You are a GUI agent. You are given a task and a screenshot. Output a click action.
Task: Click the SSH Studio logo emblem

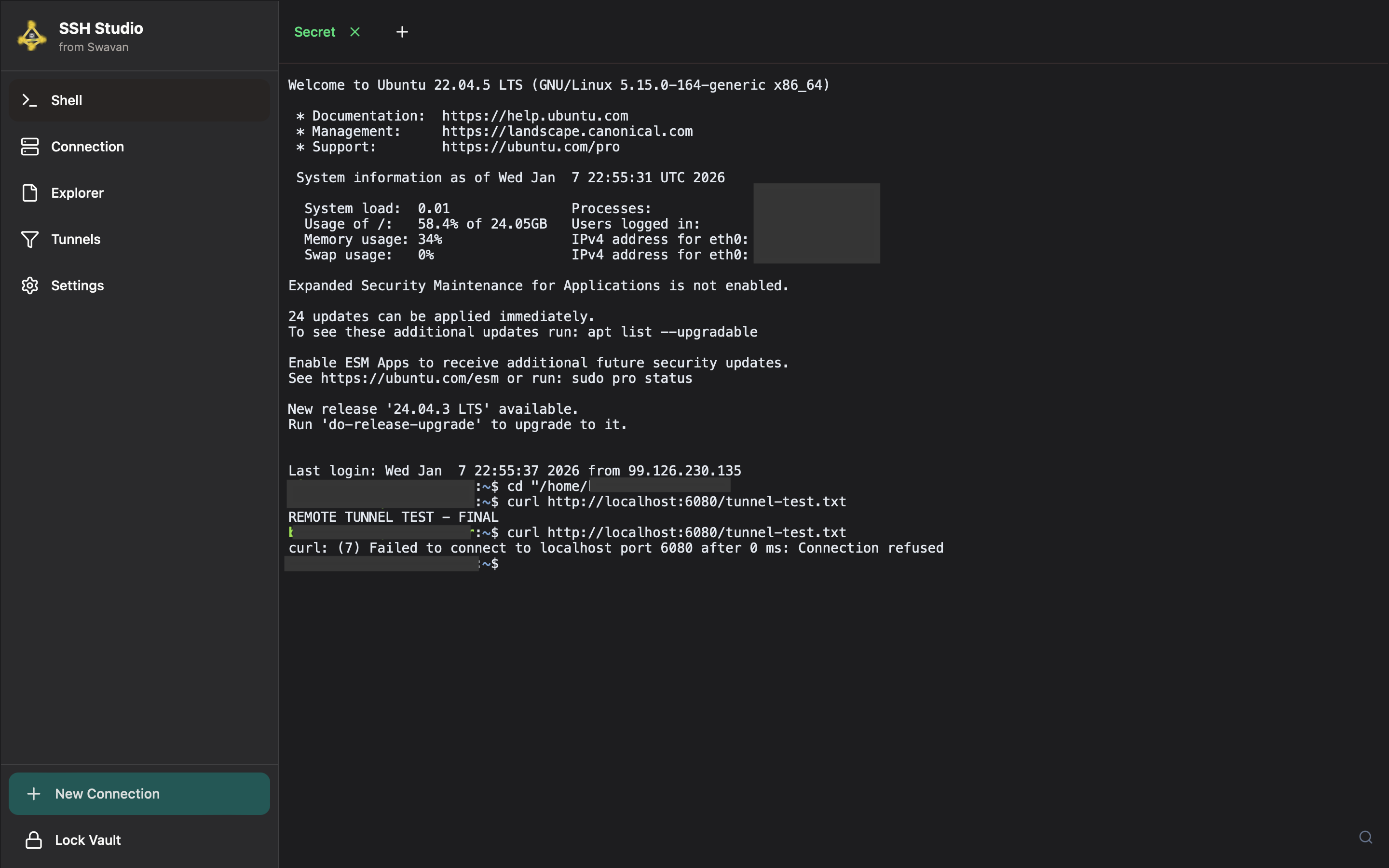click(32, 36)
